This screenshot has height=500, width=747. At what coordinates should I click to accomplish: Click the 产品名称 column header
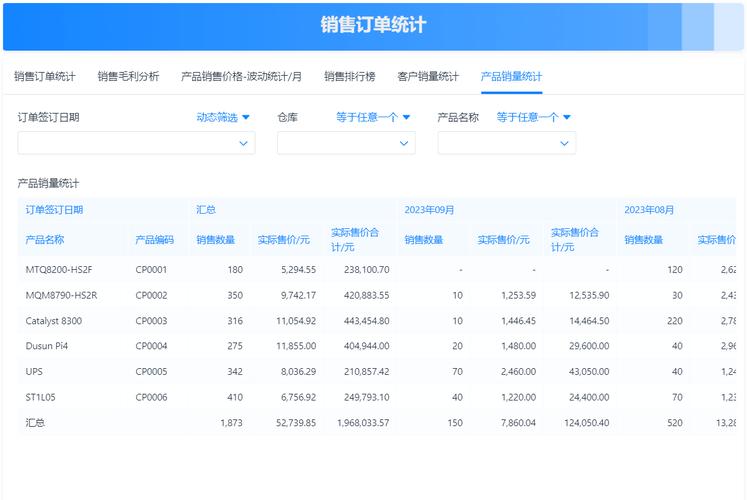point(45,240)
